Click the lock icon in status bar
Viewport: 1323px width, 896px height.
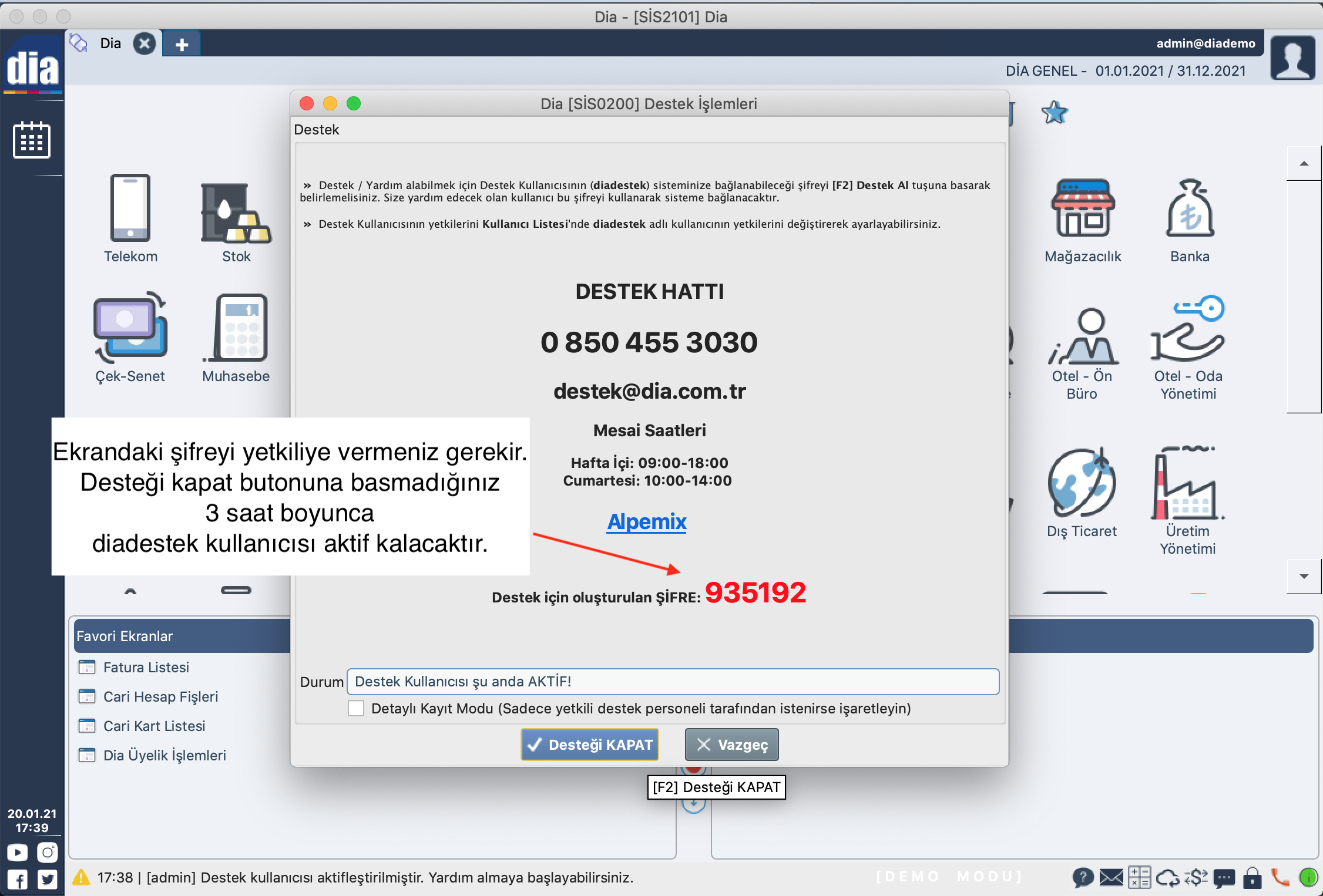1253,878
